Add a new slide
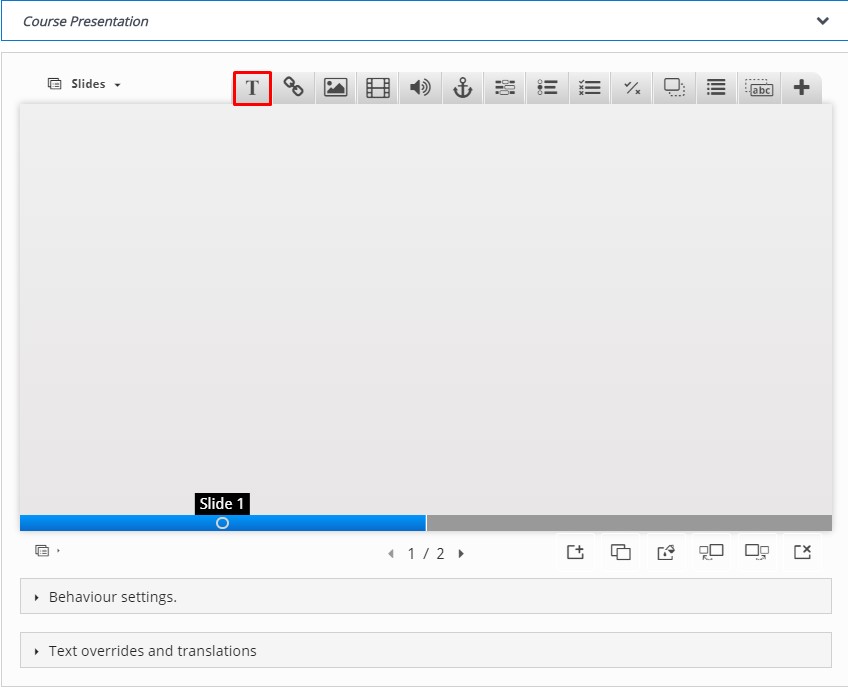 pos(575,552)
